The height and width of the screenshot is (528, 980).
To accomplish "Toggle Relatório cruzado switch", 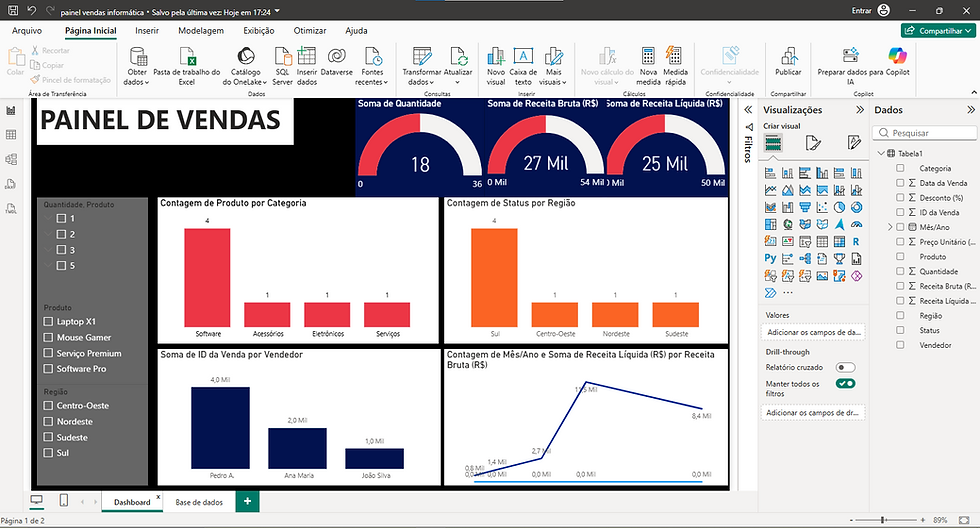I will click(845, 367).
